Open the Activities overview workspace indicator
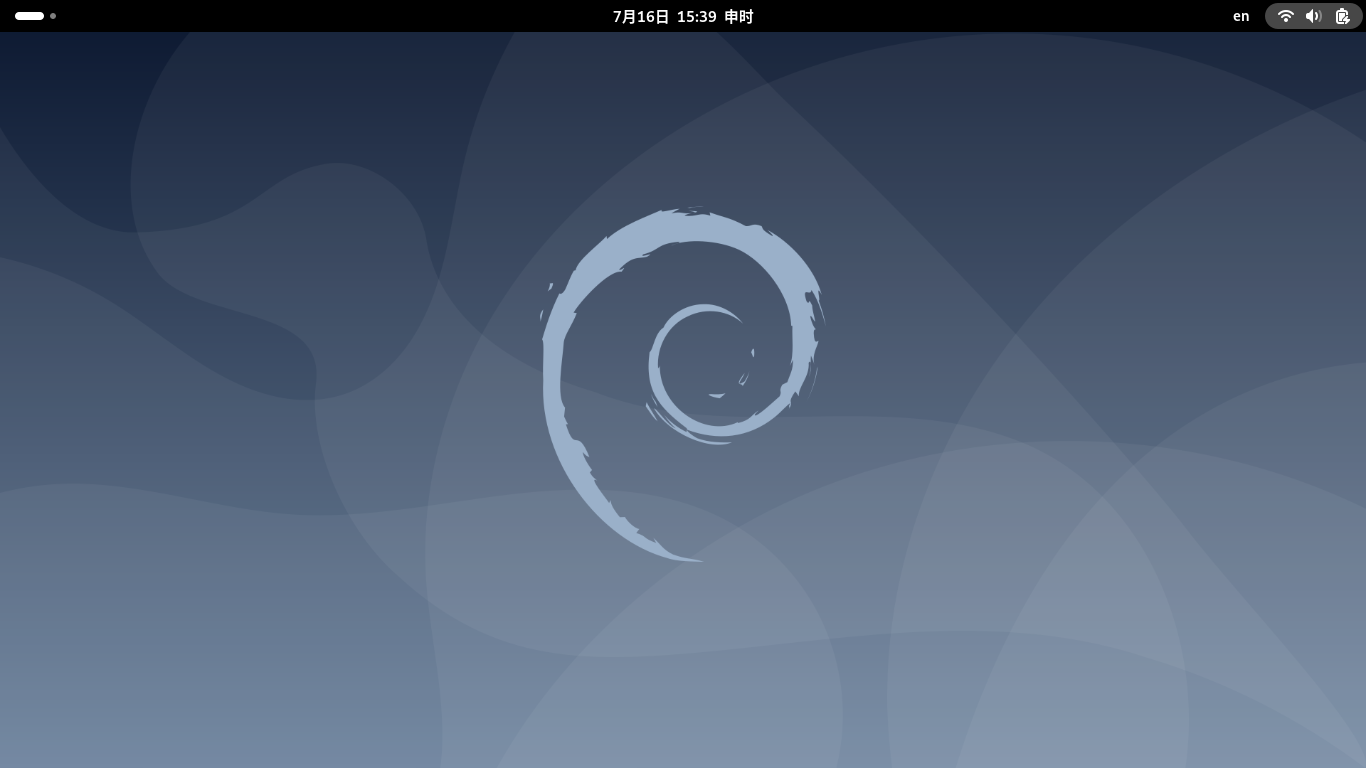This screenshot has width=1366, height=768. tap(35, 16)
